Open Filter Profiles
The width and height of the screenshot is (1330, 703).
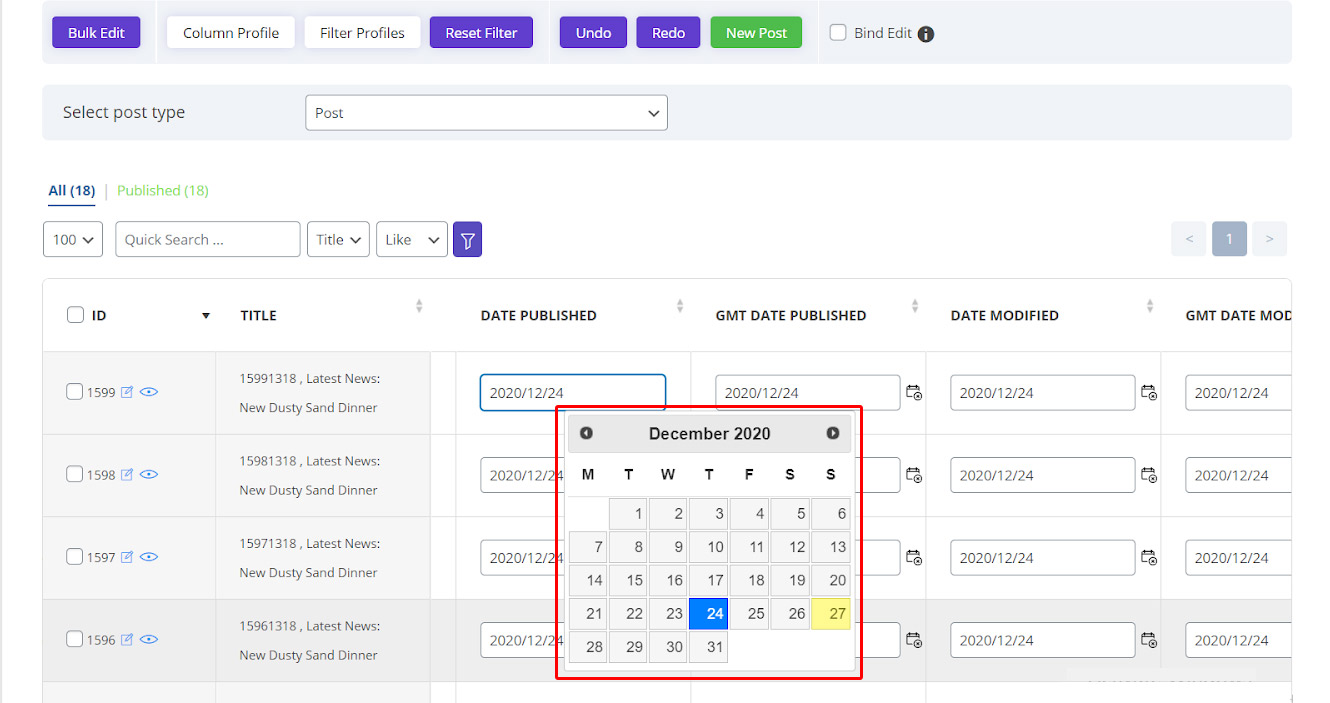pyautogui.click(x=362, y=33)
